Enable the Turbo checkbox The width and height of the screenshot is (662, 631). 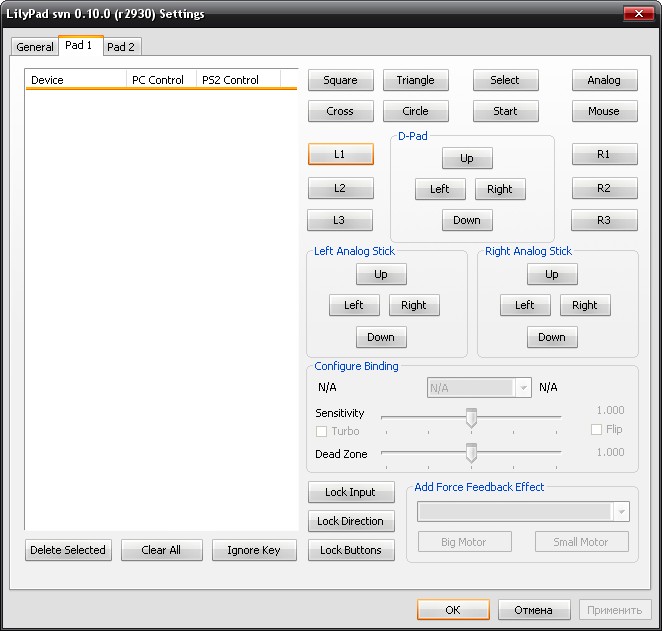coord(321,431)
